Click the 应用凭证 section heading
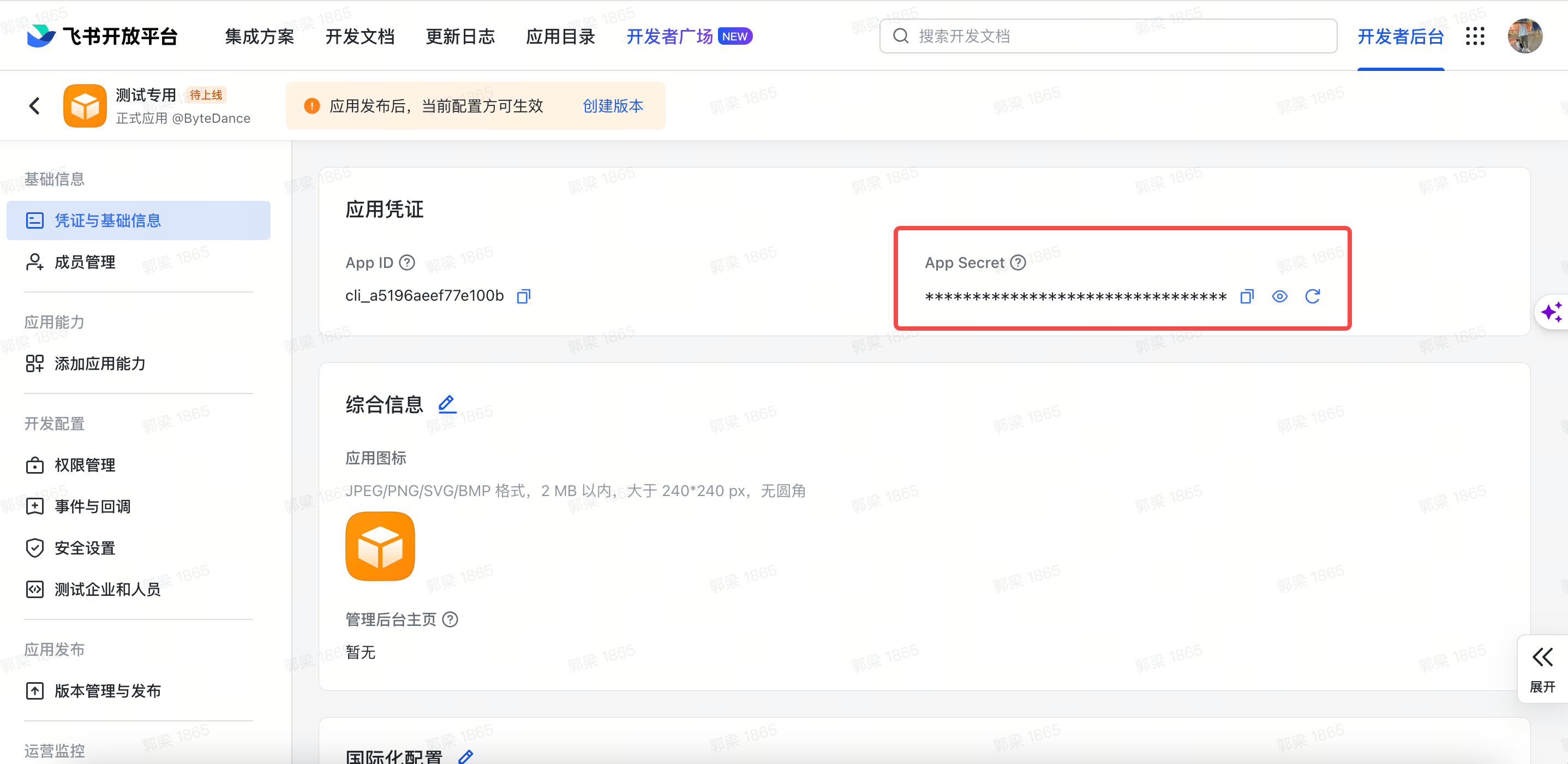 (384, 210)
